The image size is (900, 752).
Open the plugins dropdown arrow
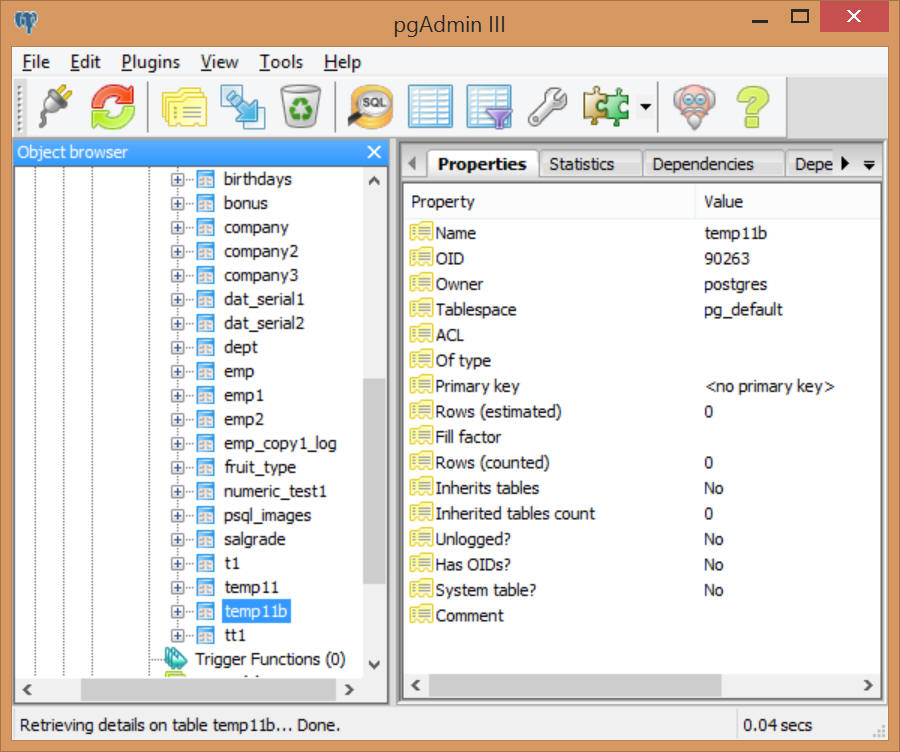click(x=646, y=107)
